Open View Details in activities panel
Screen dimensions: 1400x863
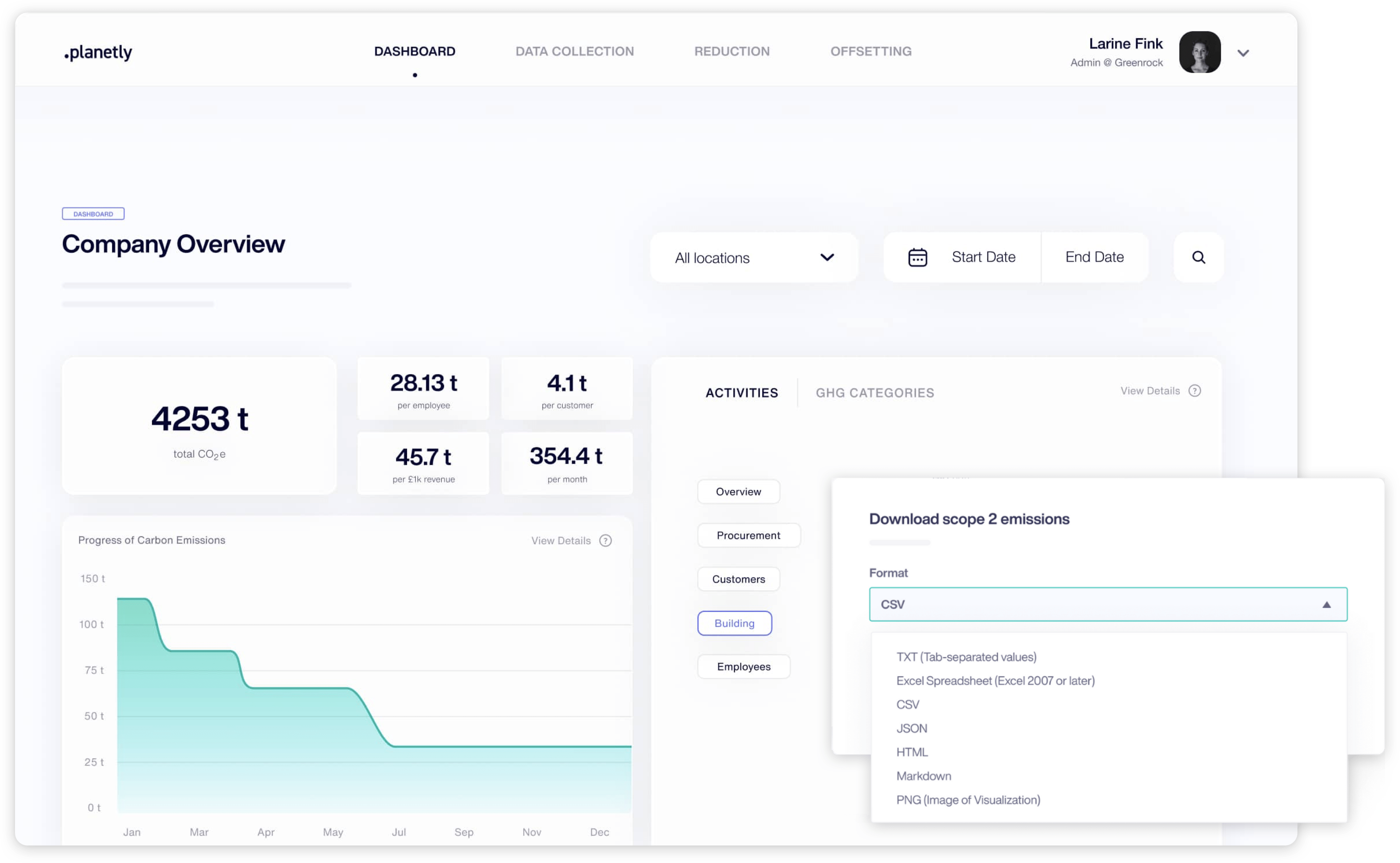tap(1150, 391)
